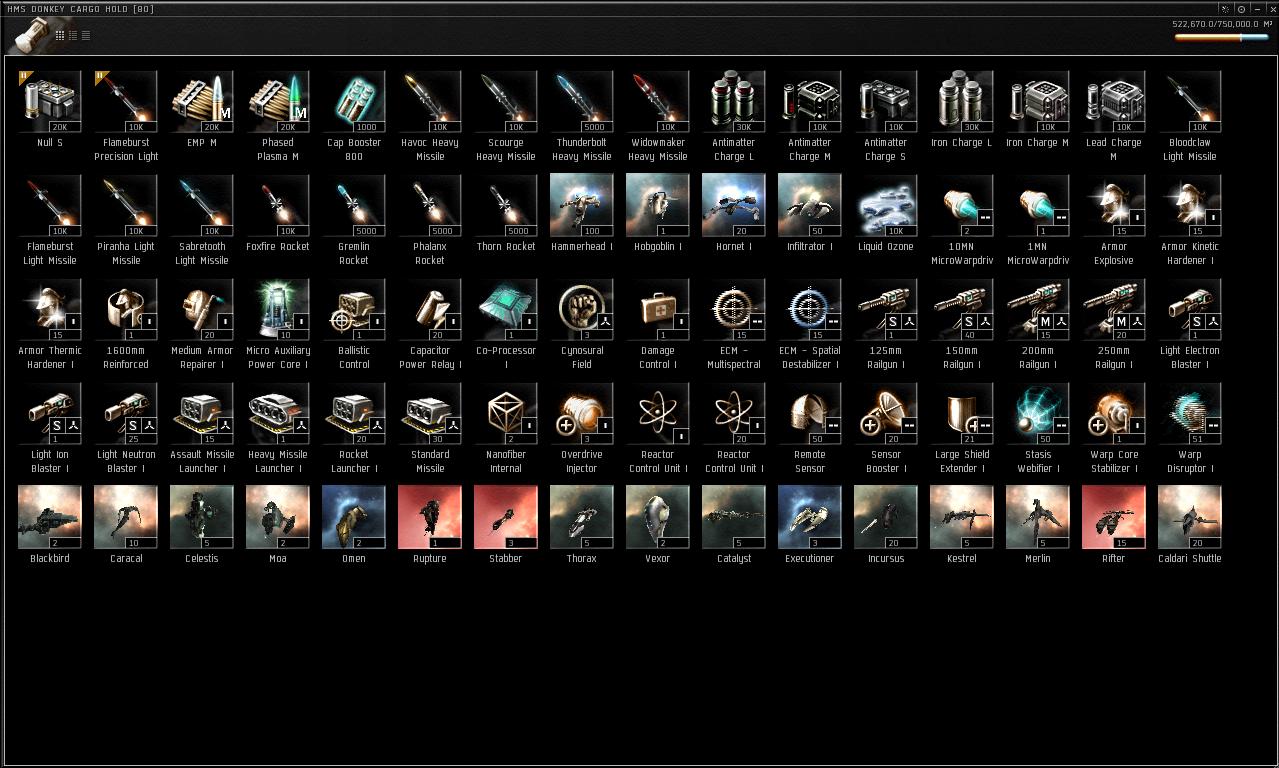This screenshot has height=768, width=1279.
Task: Click the cargo capacity gauge bar
Action: (1222, 37)
